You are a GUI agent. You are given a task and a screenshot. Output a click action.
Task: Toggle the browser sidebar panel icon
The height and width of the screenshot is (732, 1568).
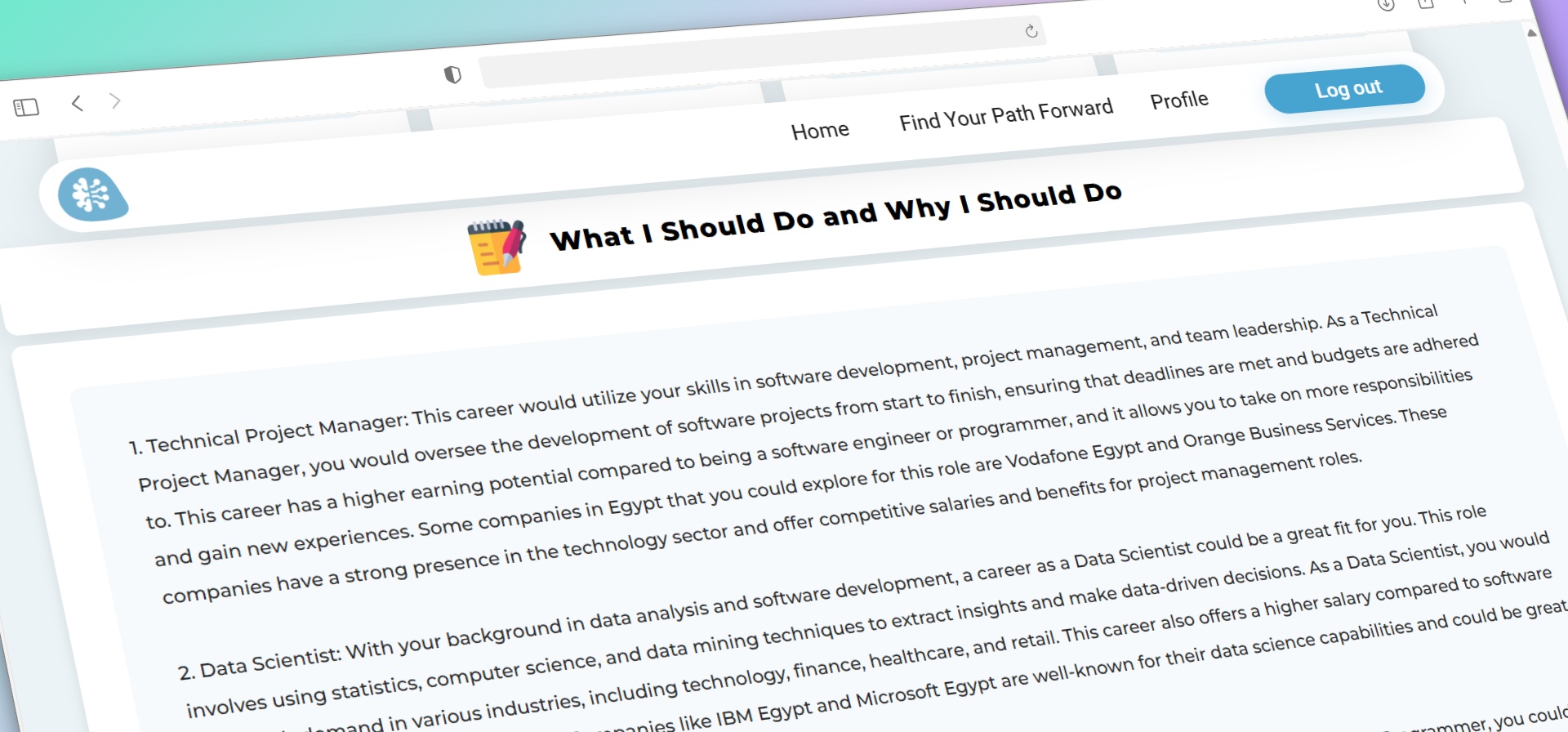(26, 107)
